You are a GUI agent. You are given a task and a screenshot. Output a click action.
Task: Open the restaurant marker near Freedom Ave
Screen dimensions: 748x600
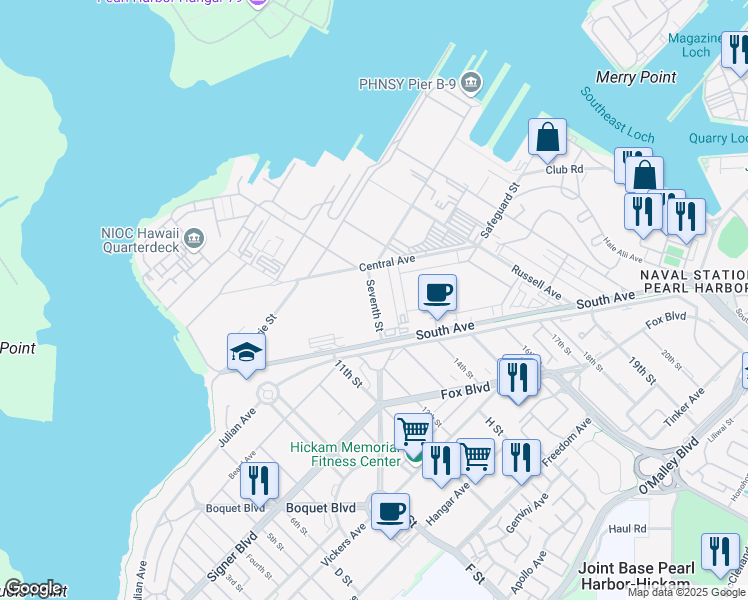point(521,460)
